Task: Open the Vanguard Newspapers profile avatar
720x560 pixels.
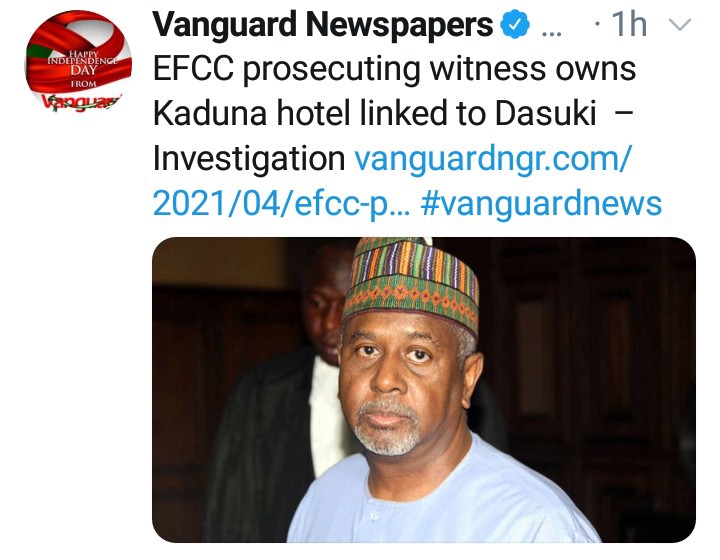Action: tap(78, 64)
